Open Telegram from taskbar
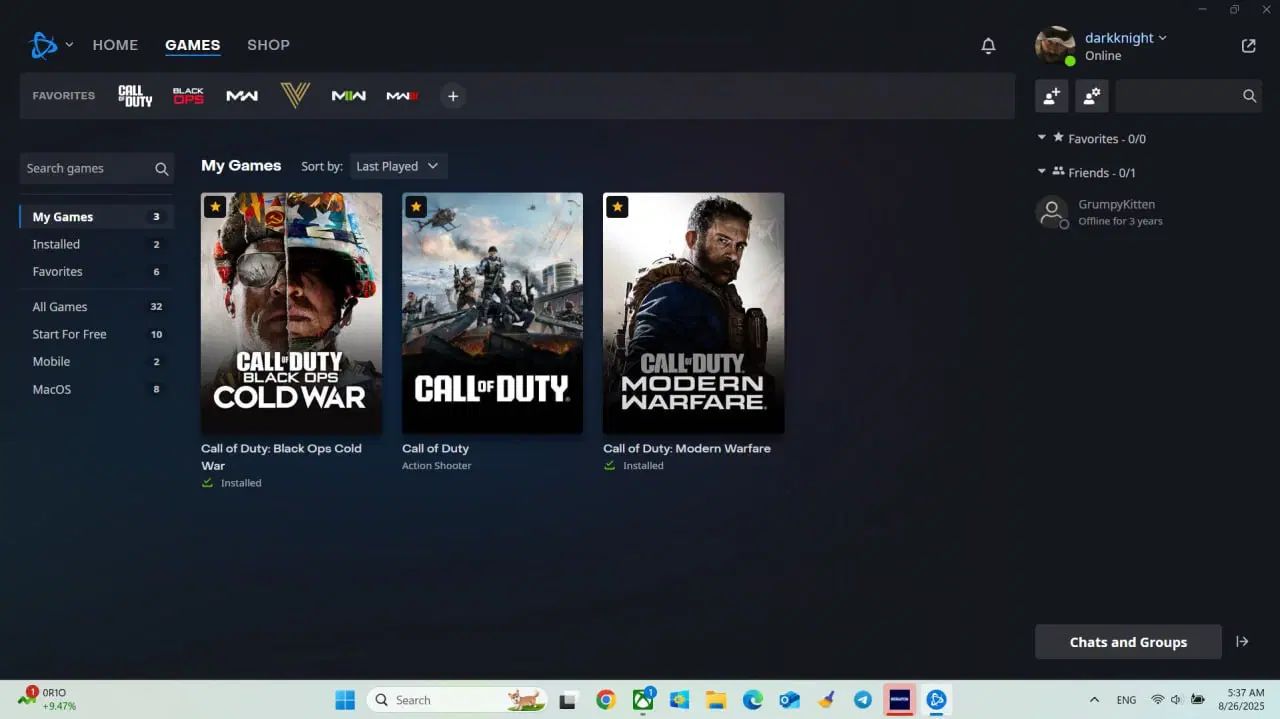 coord(862,700)
